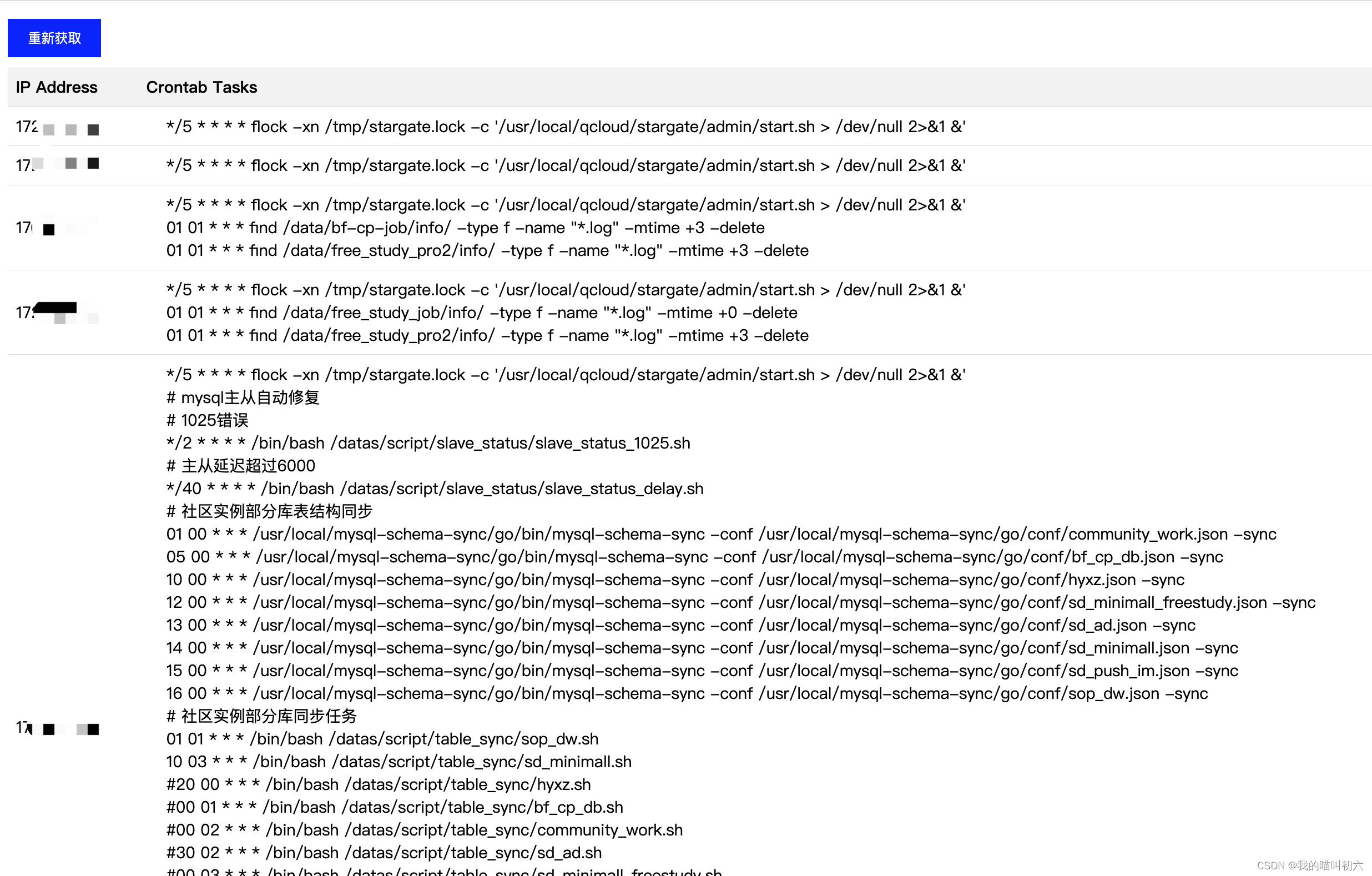Select the sd_ad.json schema-sync line
1372x876 pixels.
pyautogui.click(x=681, y=625)
